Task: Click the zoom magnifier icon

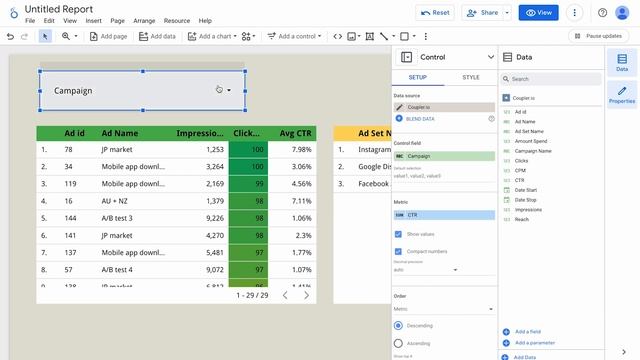Action: tap(65, 36)
